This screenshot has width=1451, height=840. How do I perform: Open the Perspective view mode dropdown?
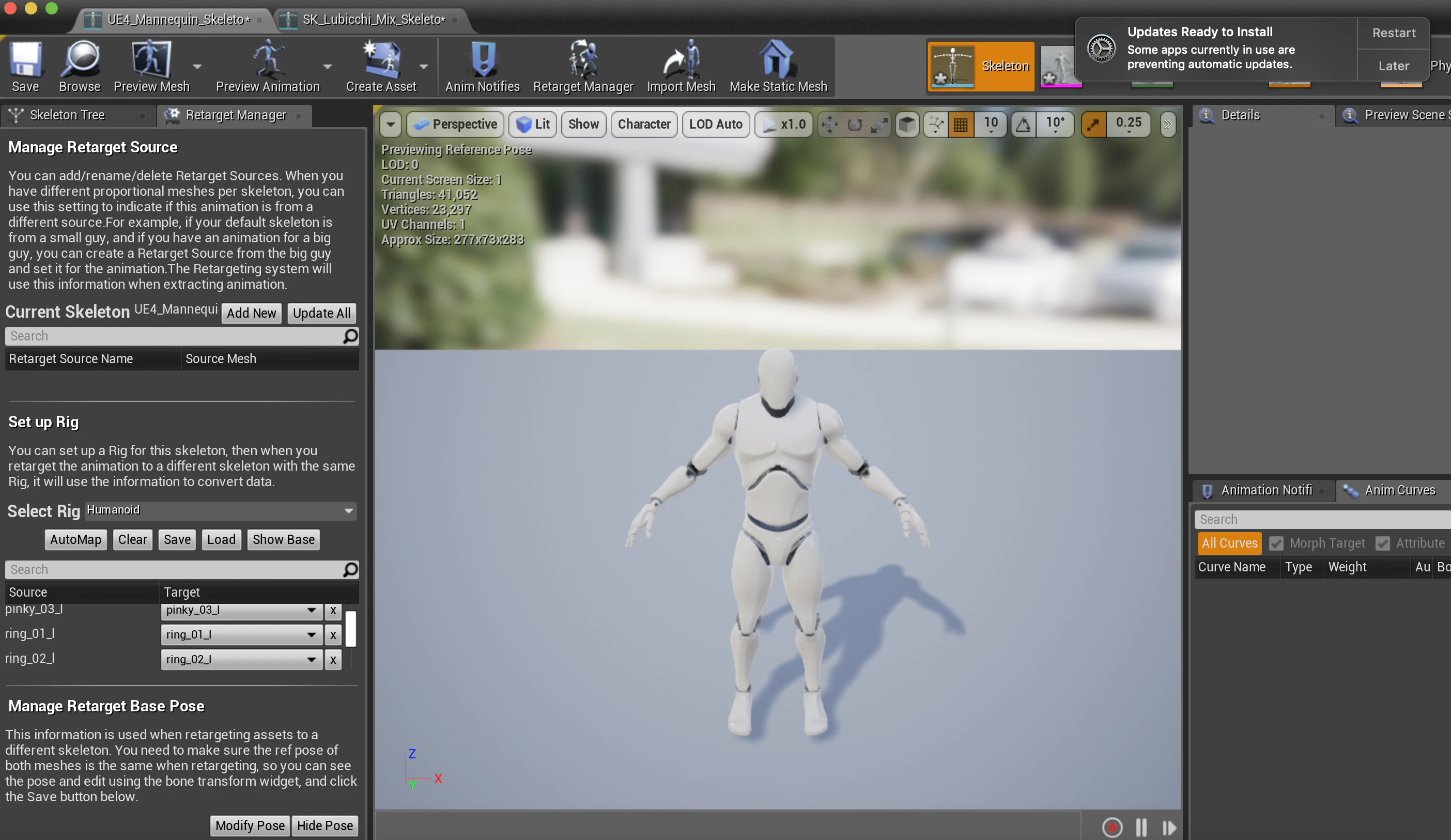[x=455, y=125]
